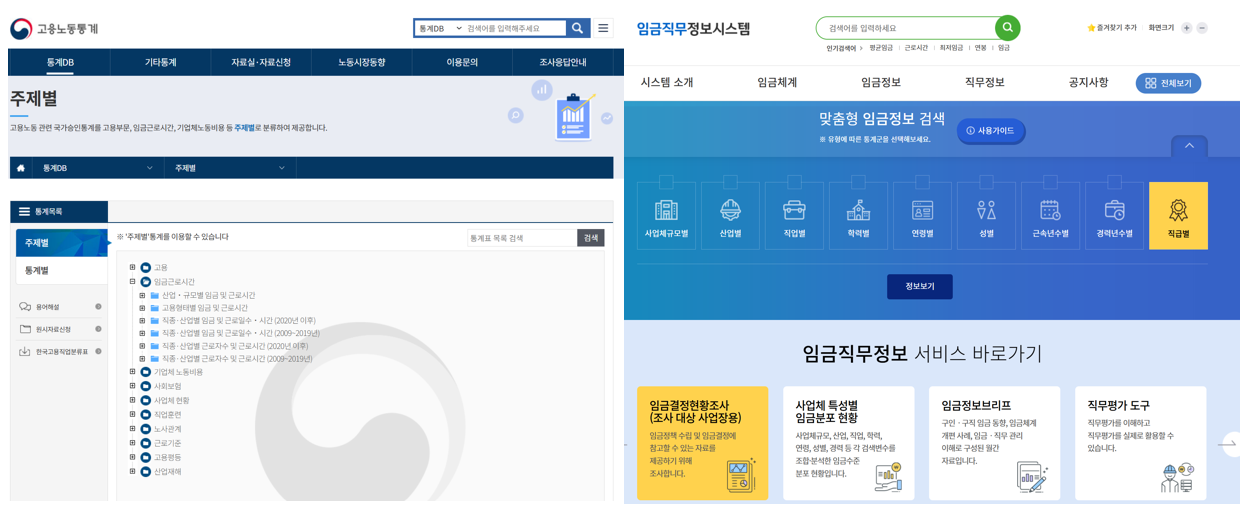Select the 학력별 school icon
Image resolution: width=1249 pixels, height=508 pixels.
coord(858,210)
